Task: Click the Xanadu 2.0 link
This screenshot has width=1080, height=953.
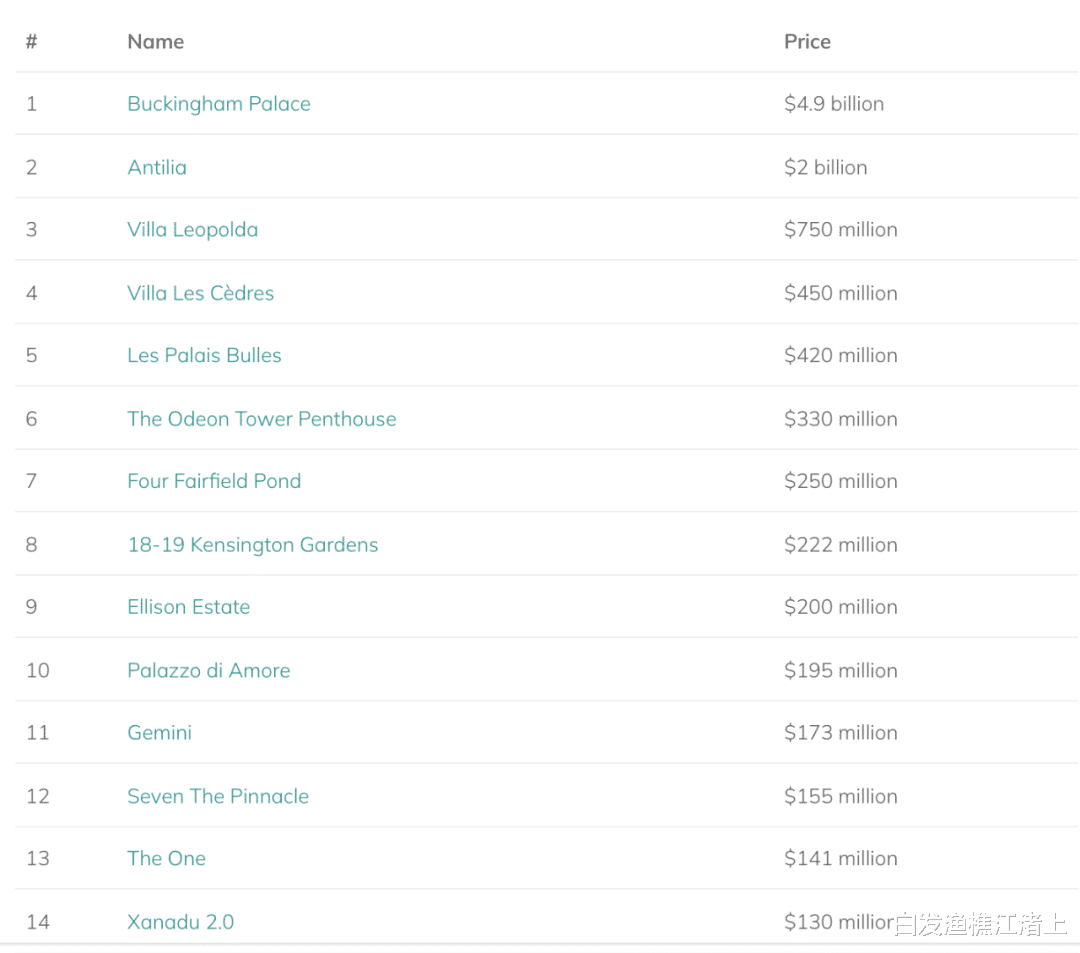Action: pos(180,921)
